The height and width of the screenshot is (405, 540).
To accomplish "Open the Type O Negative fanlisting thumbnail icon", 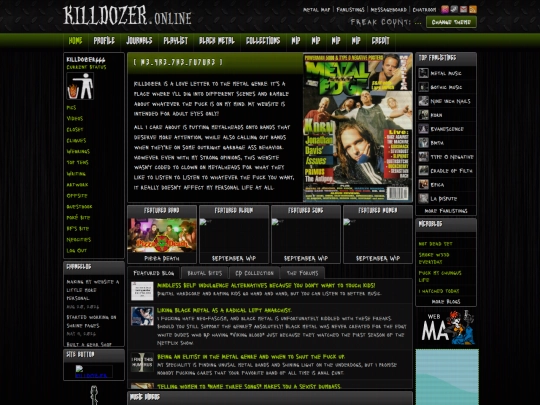I will (423, 157).
